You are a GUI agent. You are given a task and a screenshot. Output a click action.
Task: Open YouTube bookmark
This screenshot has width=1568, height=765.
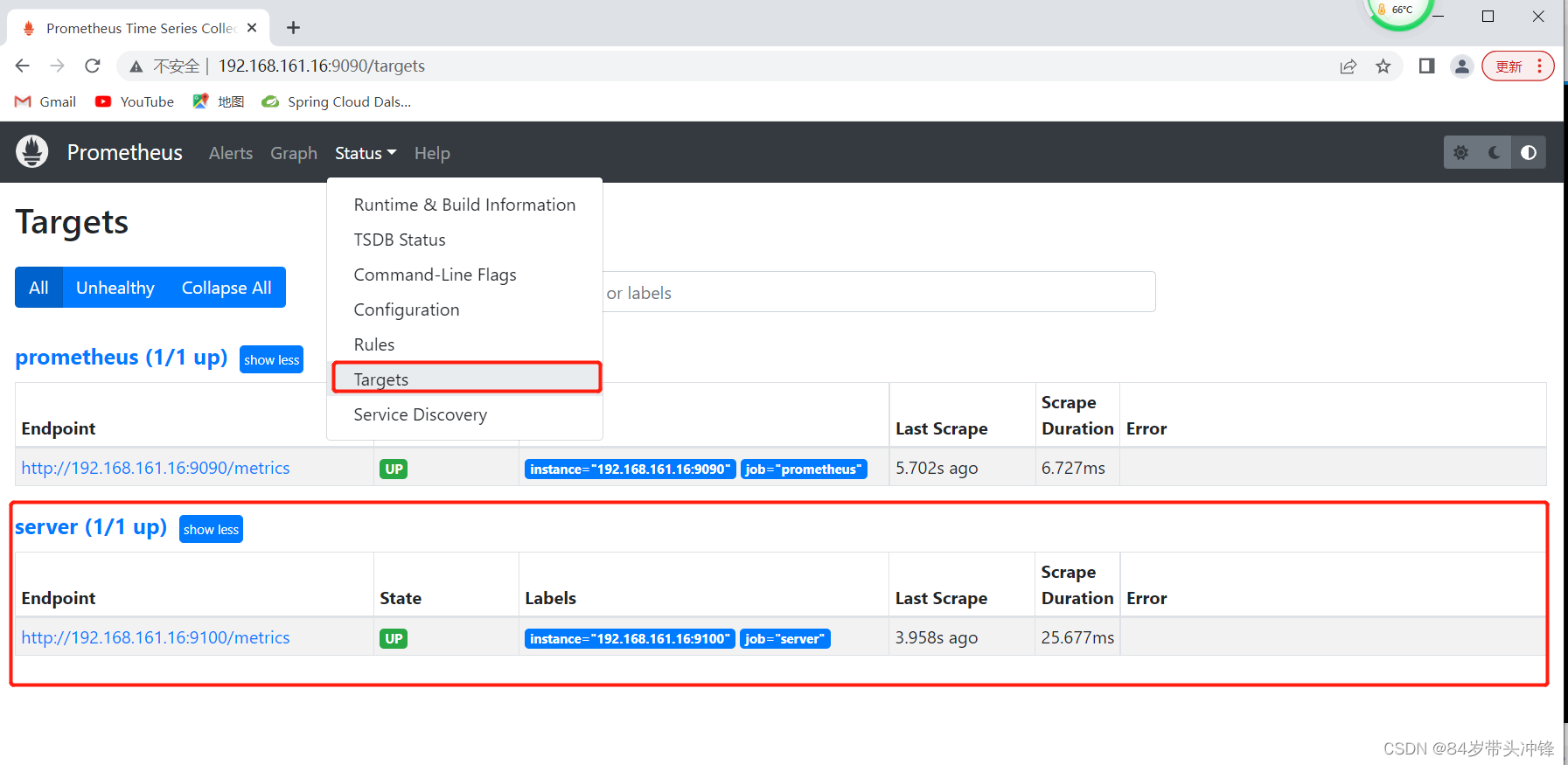135,101
